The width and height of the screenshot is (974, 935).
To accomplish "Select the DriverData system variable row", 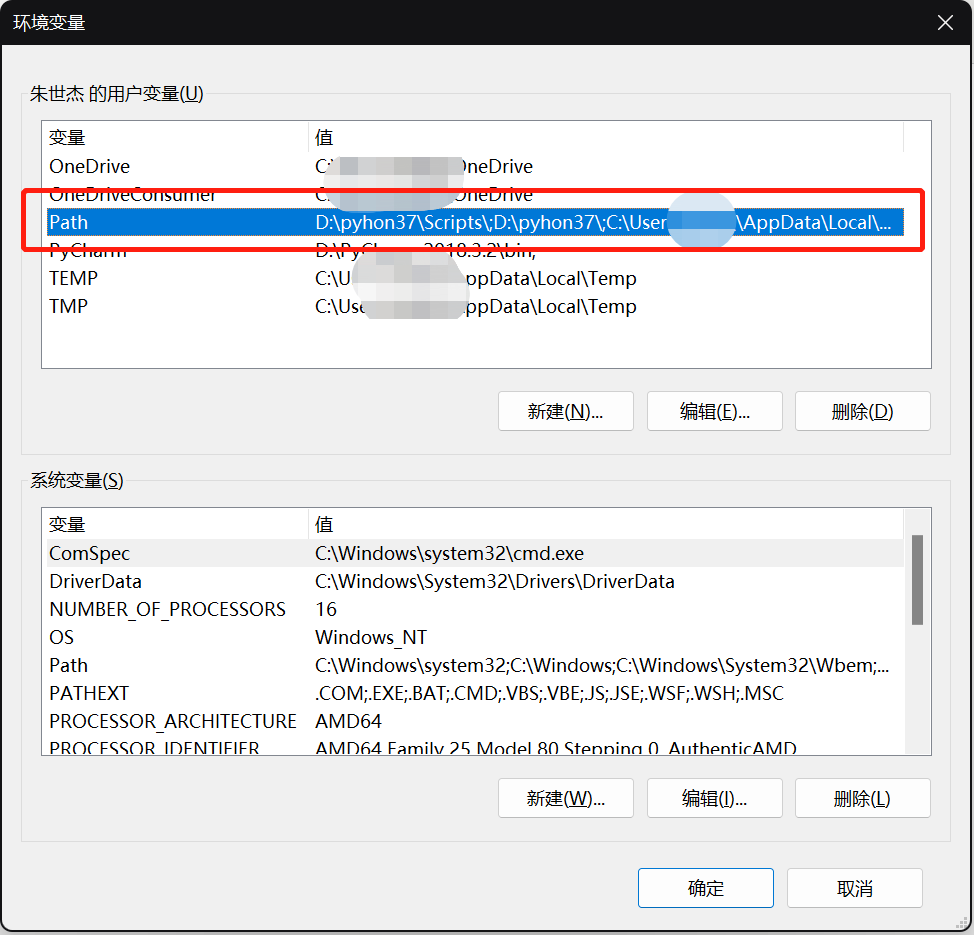I will (x=475, y=581).
